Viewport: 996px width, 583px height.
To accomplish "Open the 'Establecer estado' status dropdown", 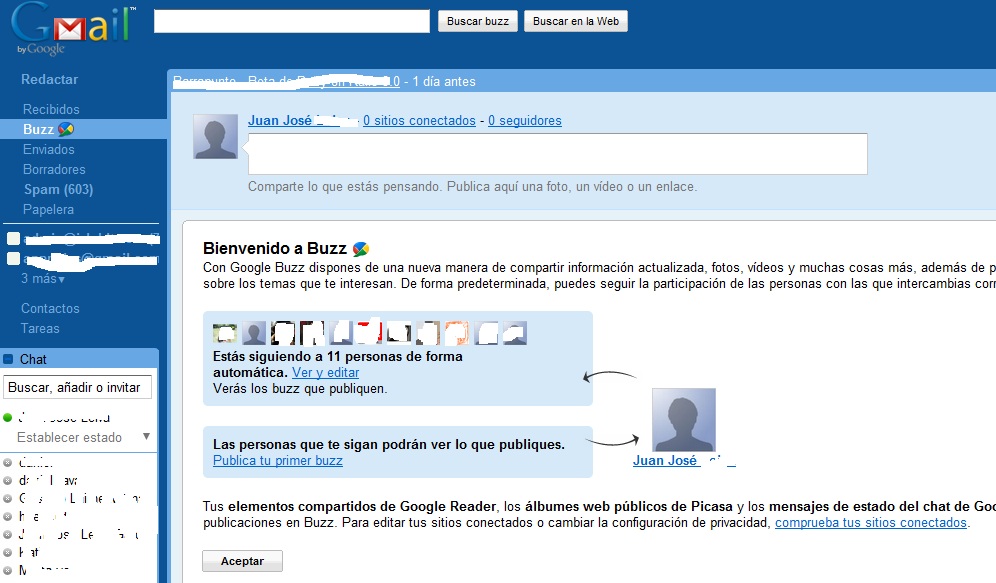I will pos(146,436).
